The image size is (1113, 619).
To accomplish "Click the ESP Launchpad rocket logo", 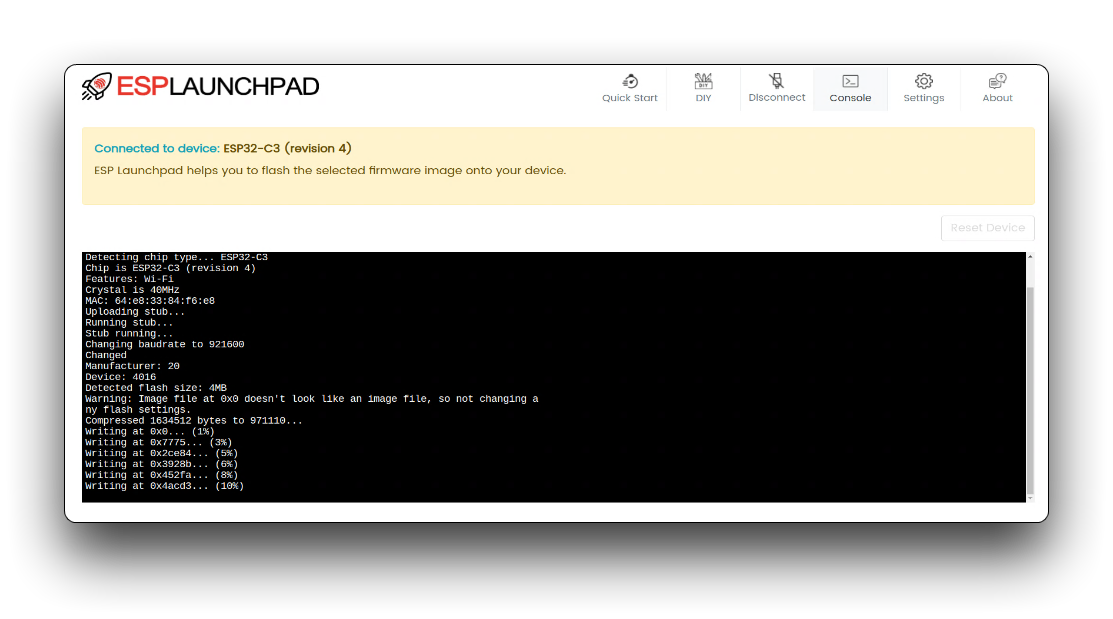I will (x=97, y=87).
